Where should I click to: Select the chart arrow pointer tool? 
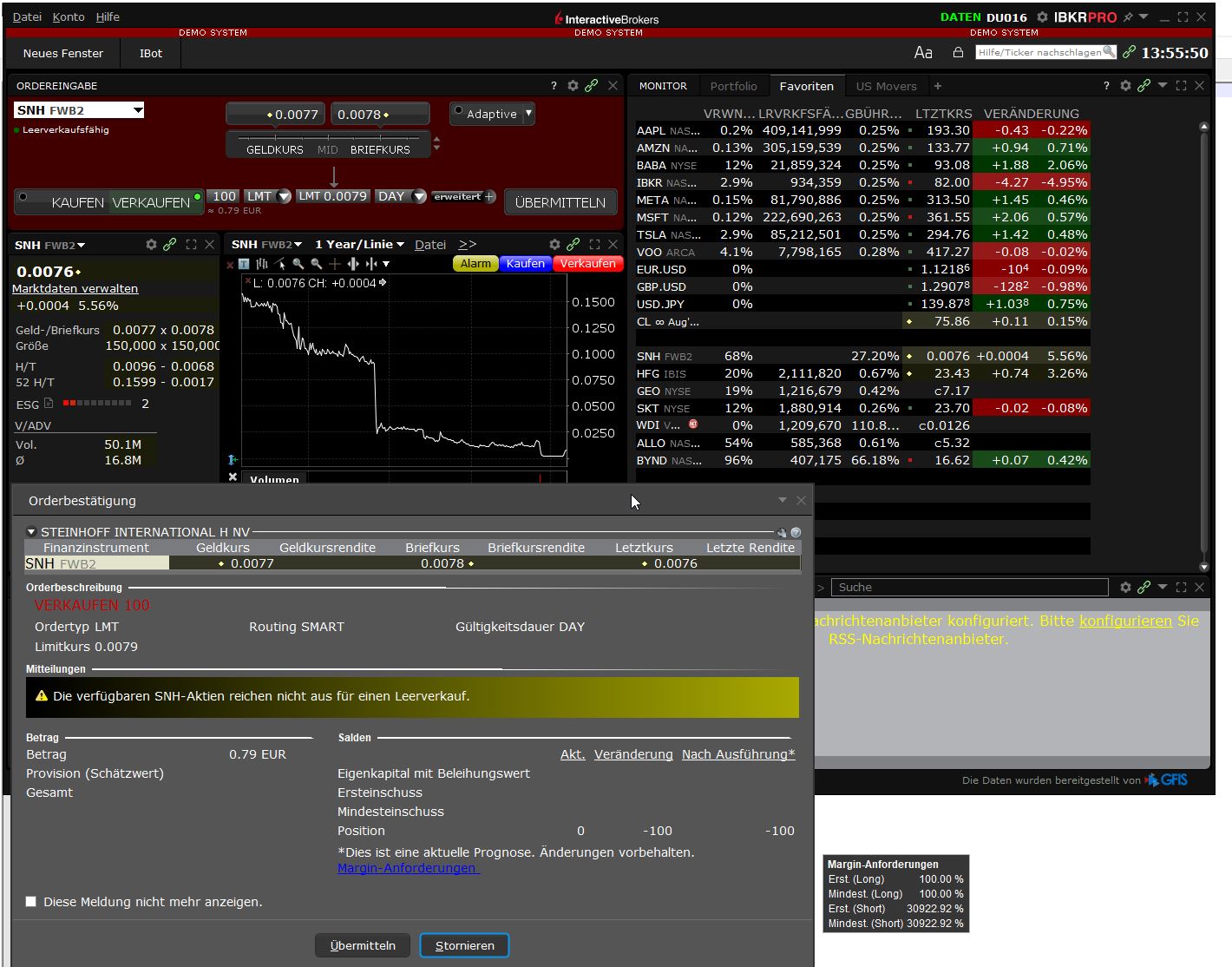tap(279, 264)
